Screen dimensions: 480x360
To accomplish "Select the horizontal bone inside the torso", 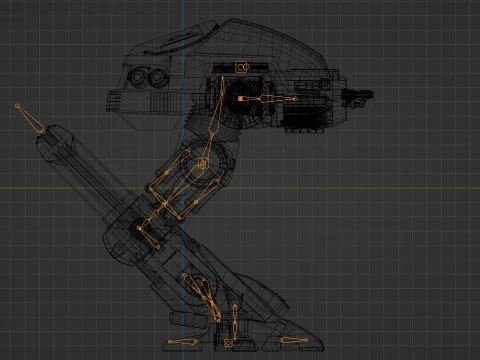I will point(268,99).
